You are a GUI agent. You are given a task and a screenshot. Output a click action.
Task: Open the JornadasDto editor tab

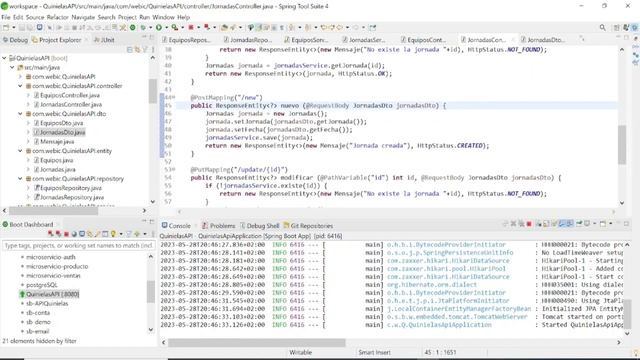coord(542,40)
